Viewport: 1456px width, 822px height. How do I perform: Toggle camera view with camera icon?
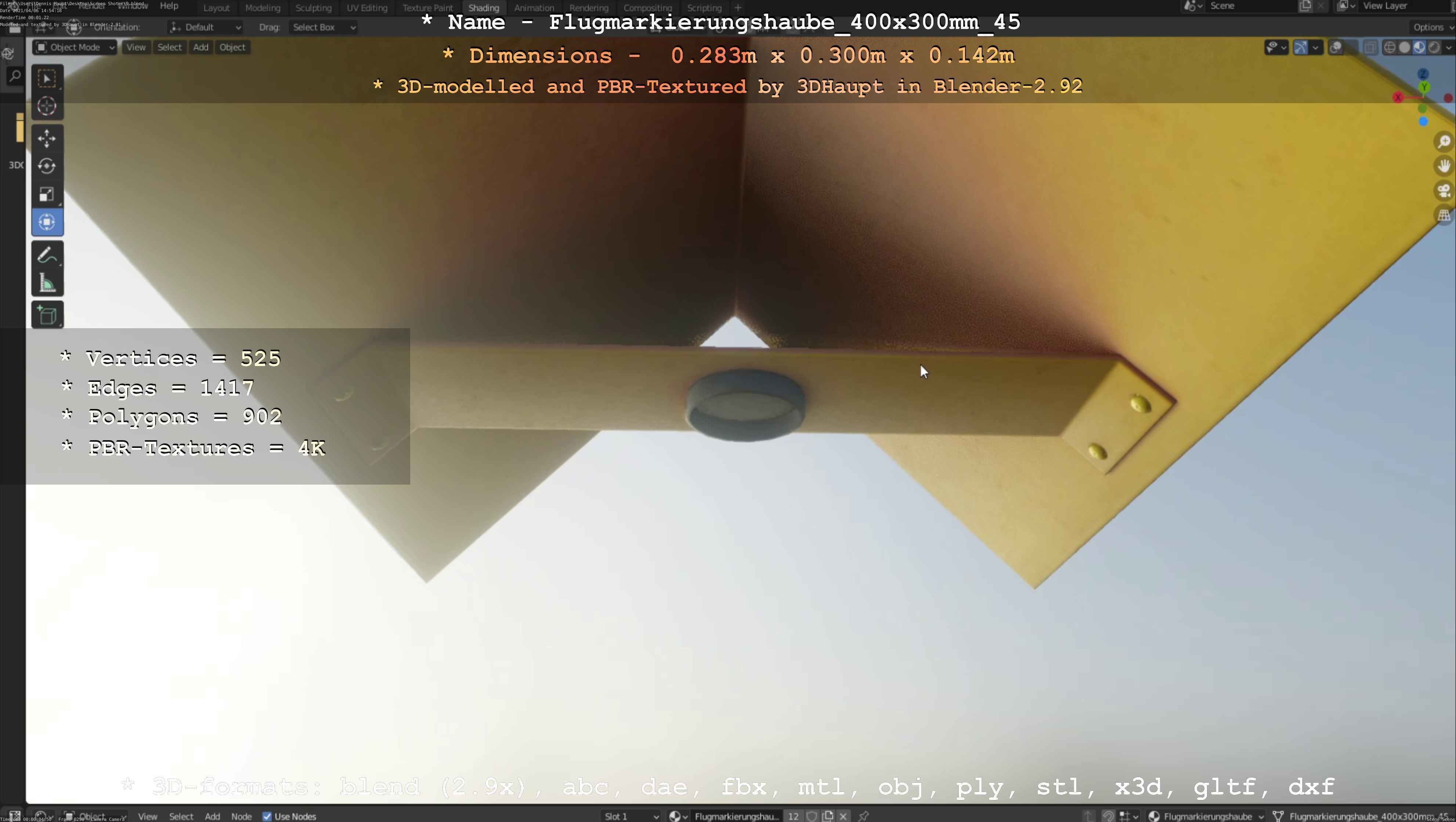pyautogui.click(x=1444, y=191)
